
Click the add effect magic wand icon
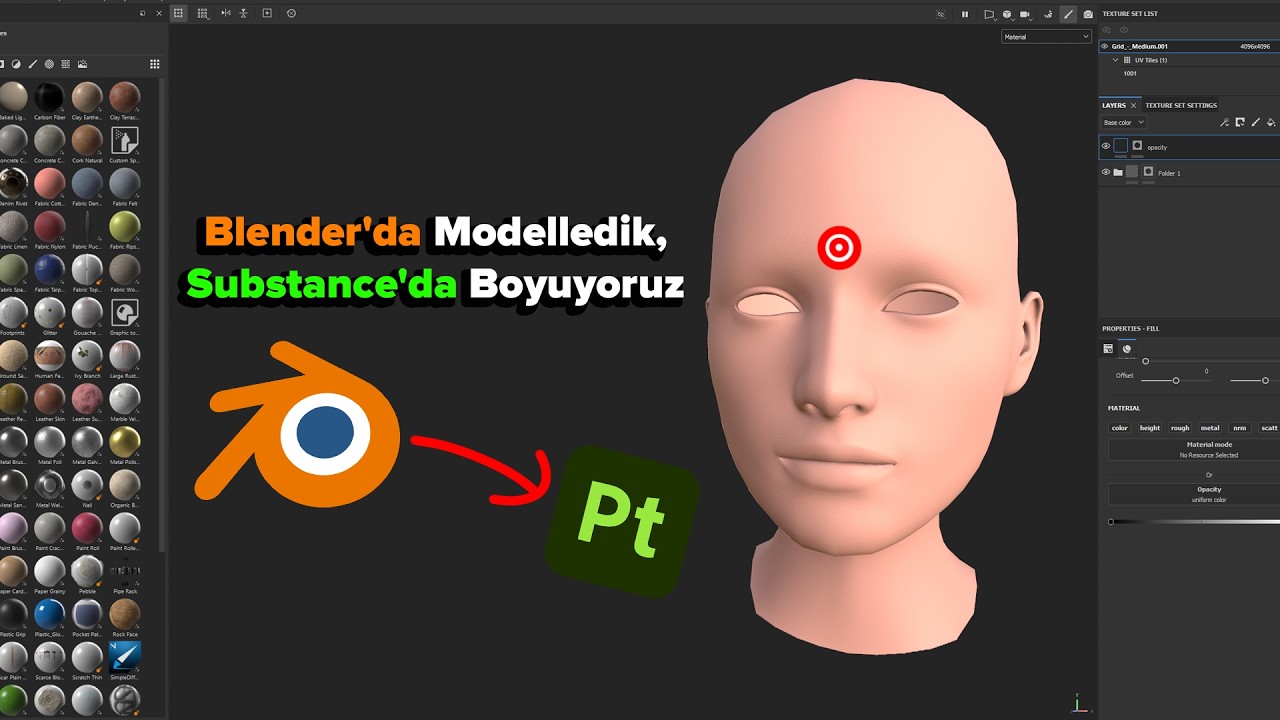[1224, 122]
